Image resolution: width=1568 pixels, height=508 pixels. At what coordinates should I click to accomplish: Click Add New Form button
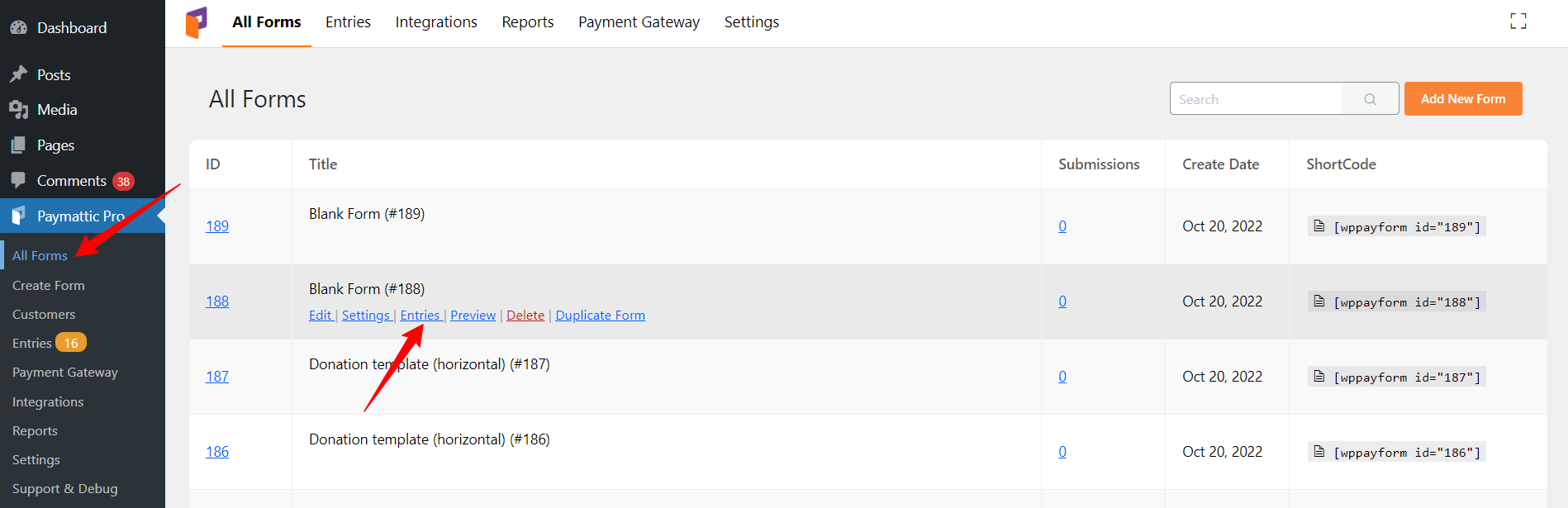pyautogui.click(x=1463, y=99)
